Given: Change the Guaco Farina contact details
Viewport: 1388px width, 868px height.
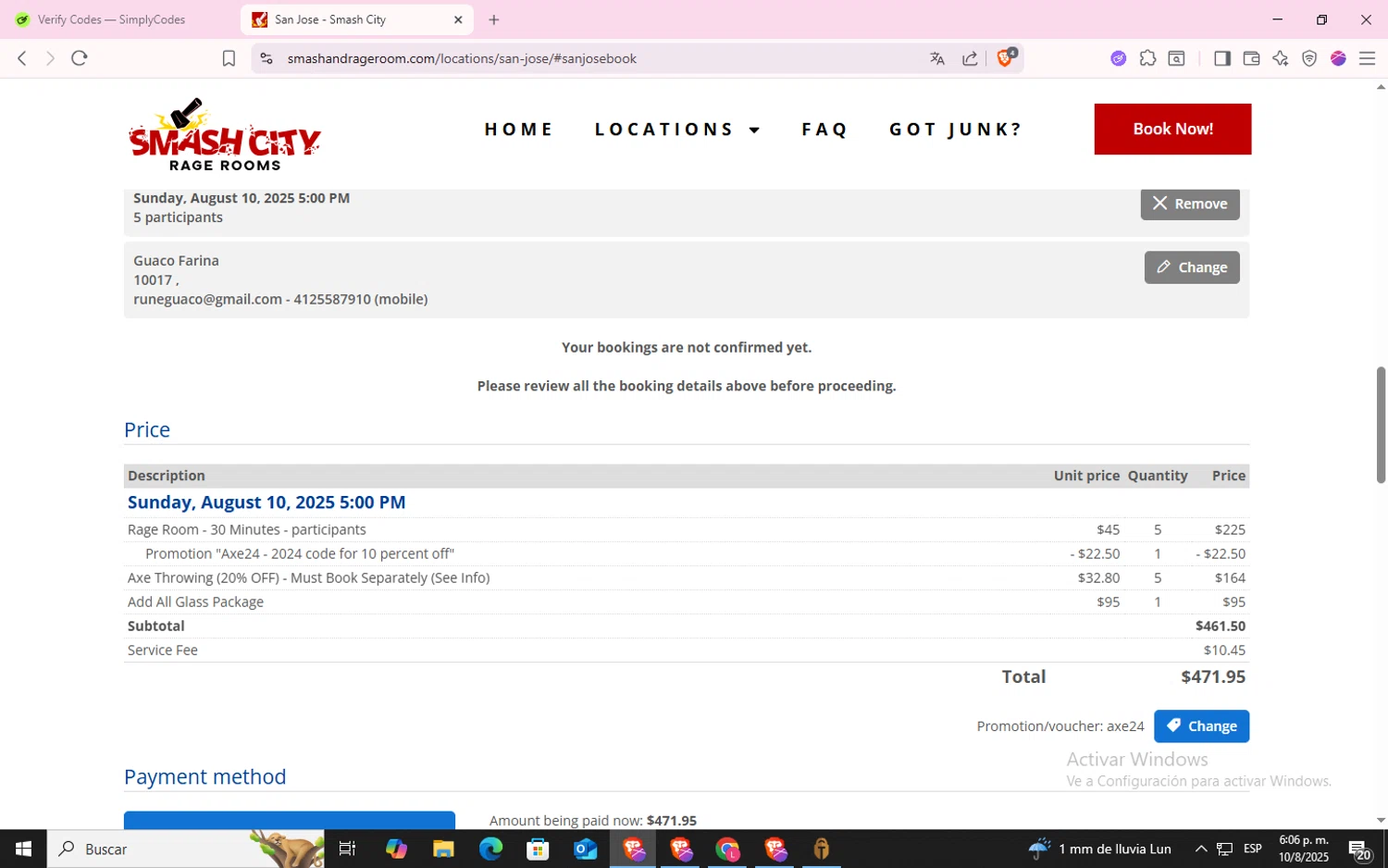Looking at the screenshot, I should tap(1192, 267).
